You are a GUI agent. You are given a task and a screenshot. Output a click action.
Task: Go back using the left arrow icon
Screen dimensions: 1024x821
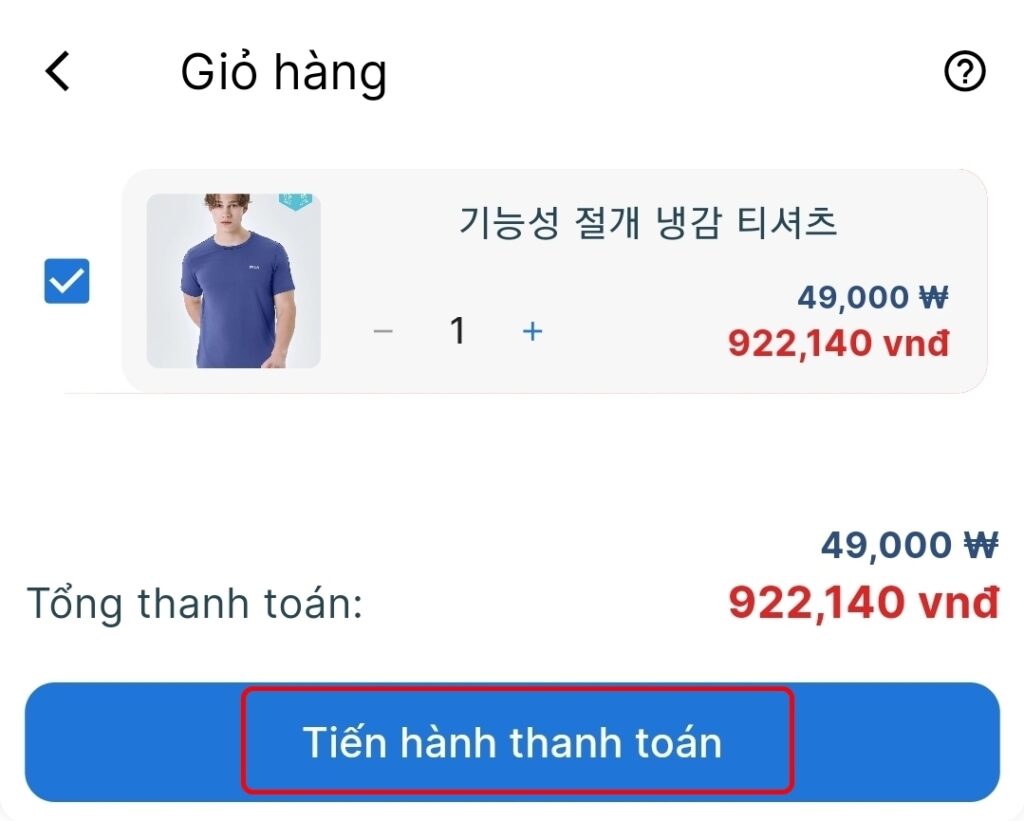pyautogui.click(x=57, y=71)
